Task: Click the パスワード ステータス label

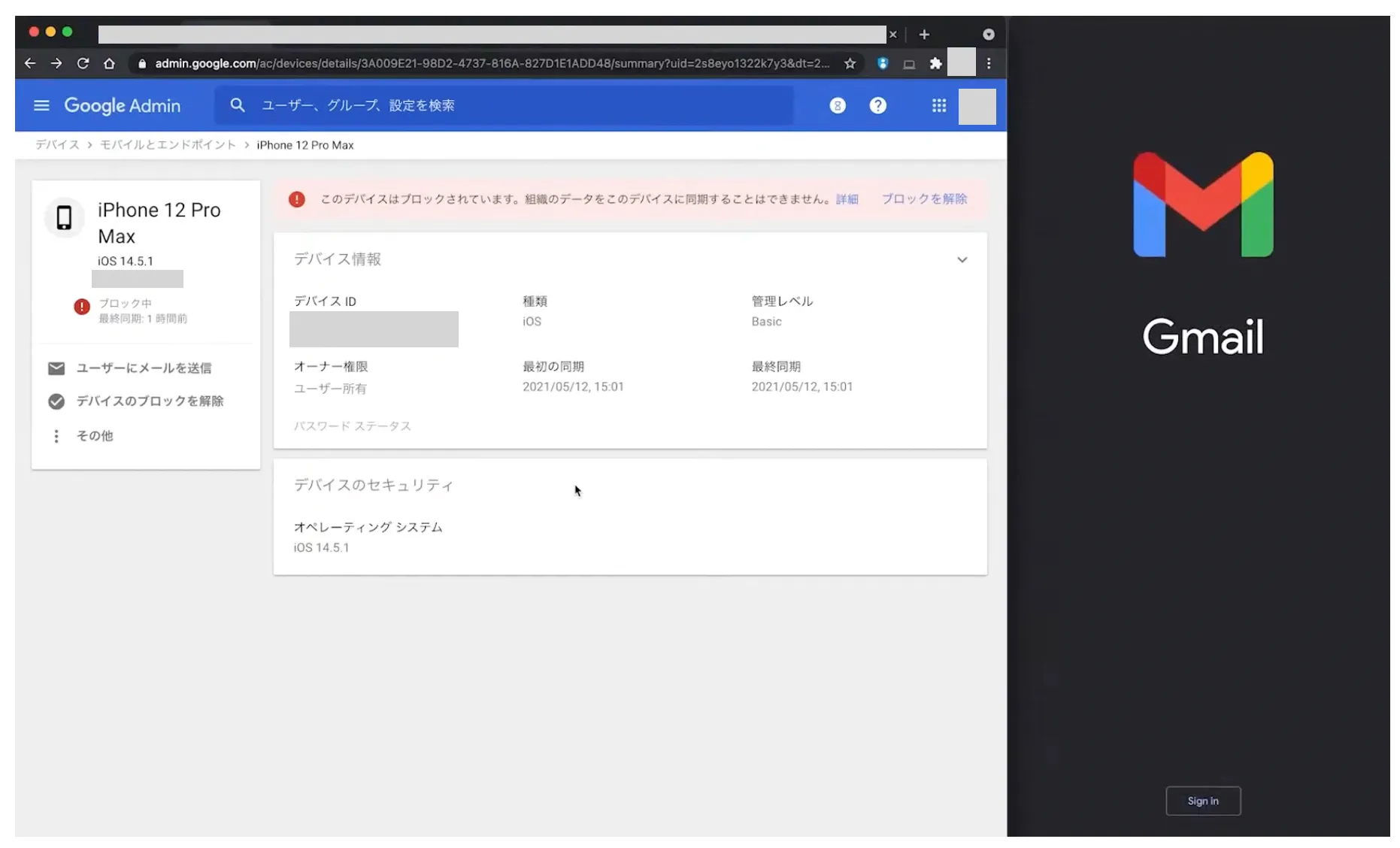Action: click(352, 426)
